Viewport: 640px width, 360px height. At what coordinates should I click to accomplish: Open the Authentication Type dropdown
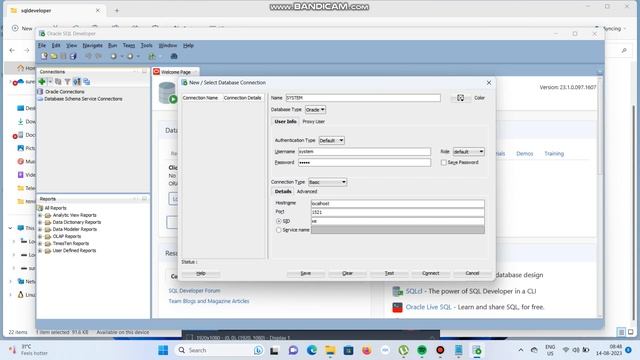(331, 140)
